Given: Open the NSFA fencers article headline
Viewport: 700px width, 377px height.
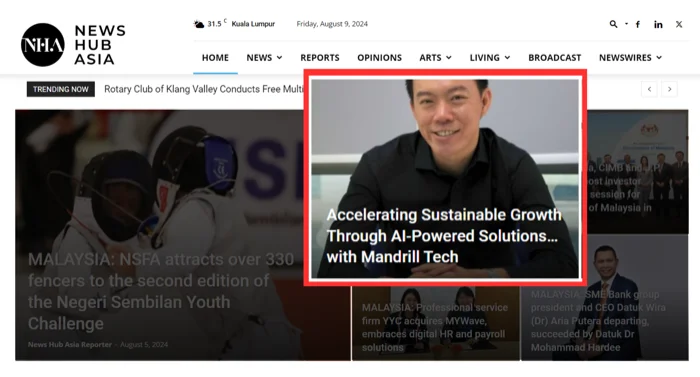Looking at the screenshot, I should 161,291.
